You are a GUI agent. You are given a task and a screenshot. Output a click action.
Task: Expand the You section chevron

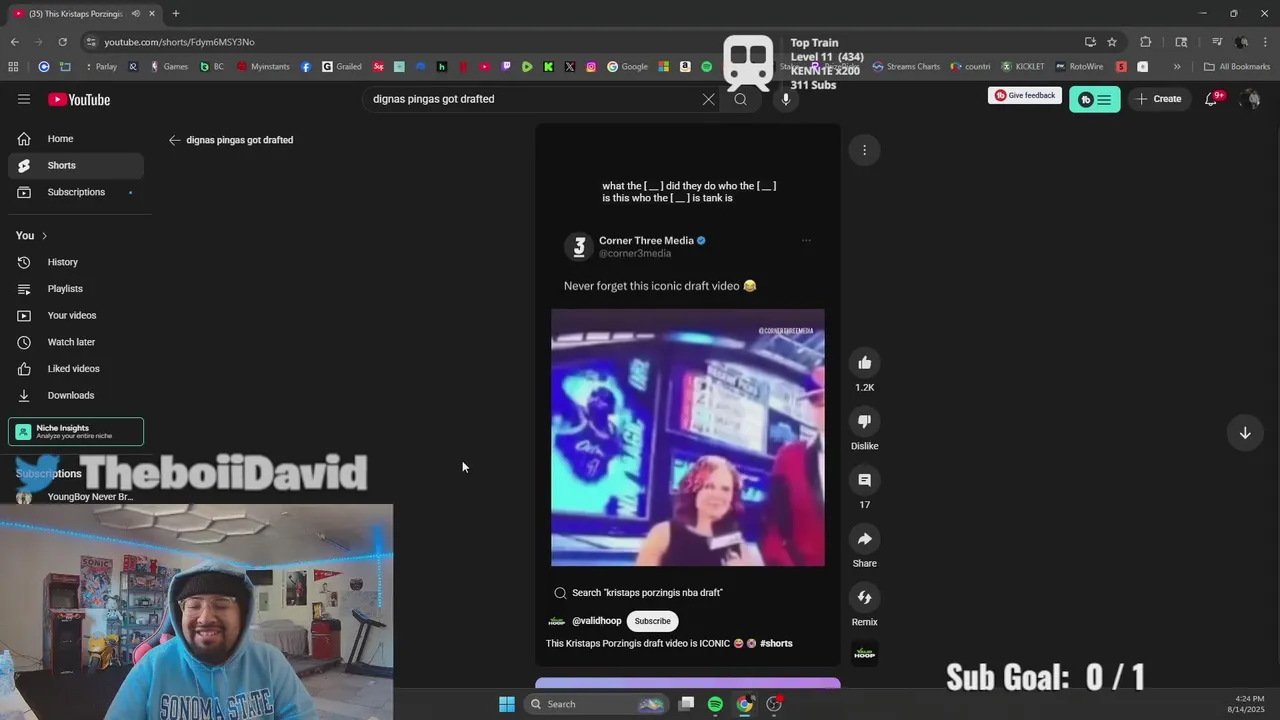point(44,236)
